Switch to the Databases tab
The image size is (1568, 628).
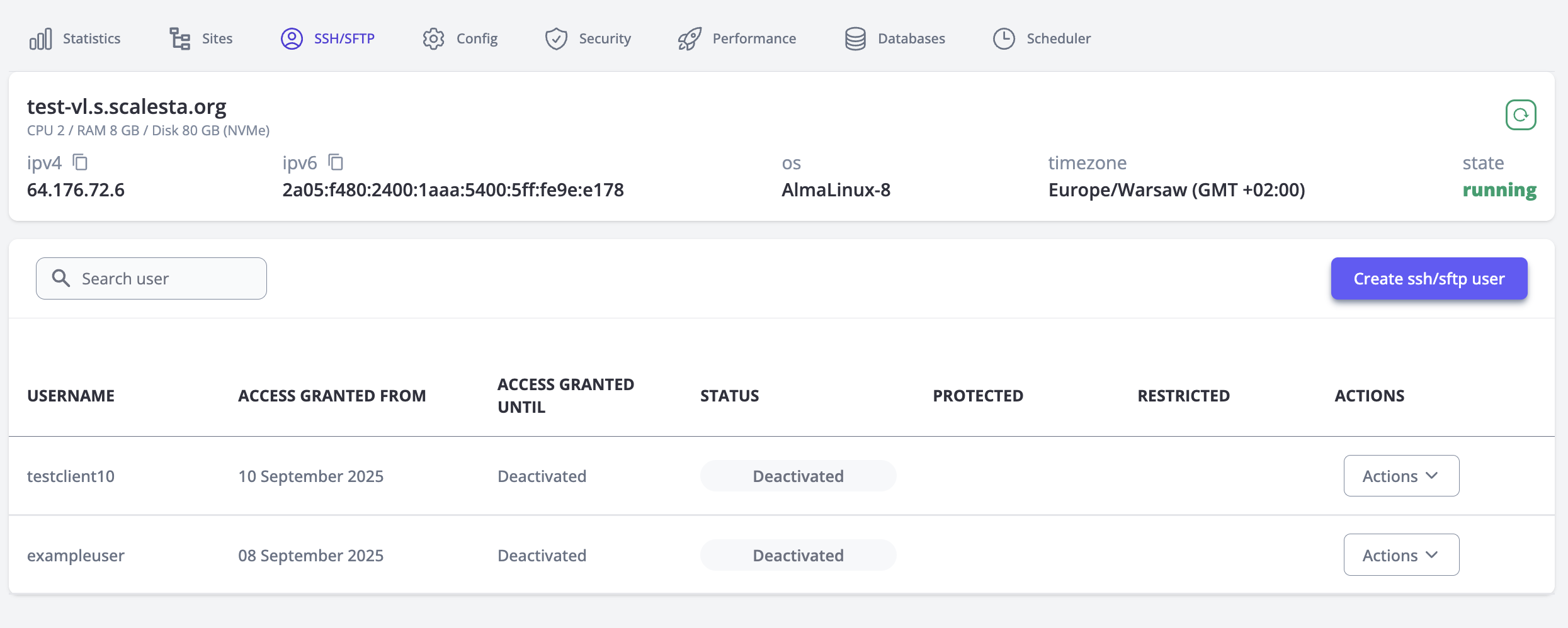click(911, 39)
